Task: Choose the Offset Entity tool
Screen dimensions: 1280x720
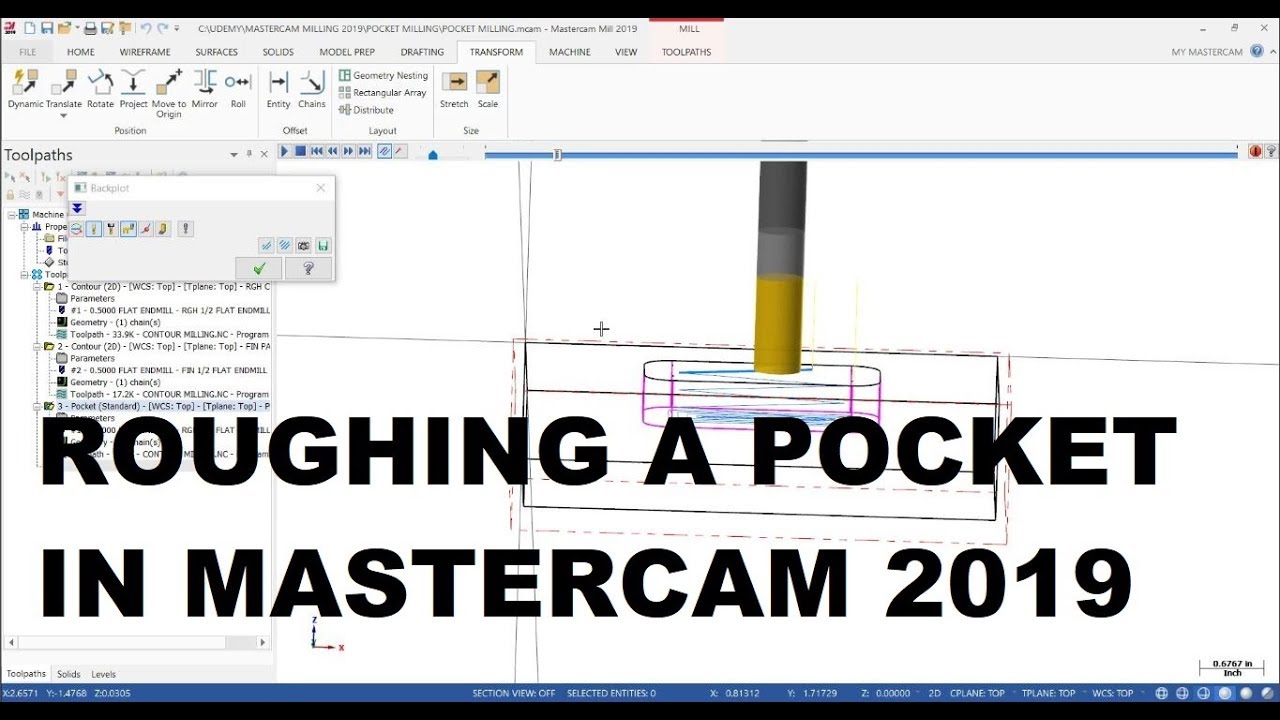Action: pyautogui.click(x=279, y=89)
